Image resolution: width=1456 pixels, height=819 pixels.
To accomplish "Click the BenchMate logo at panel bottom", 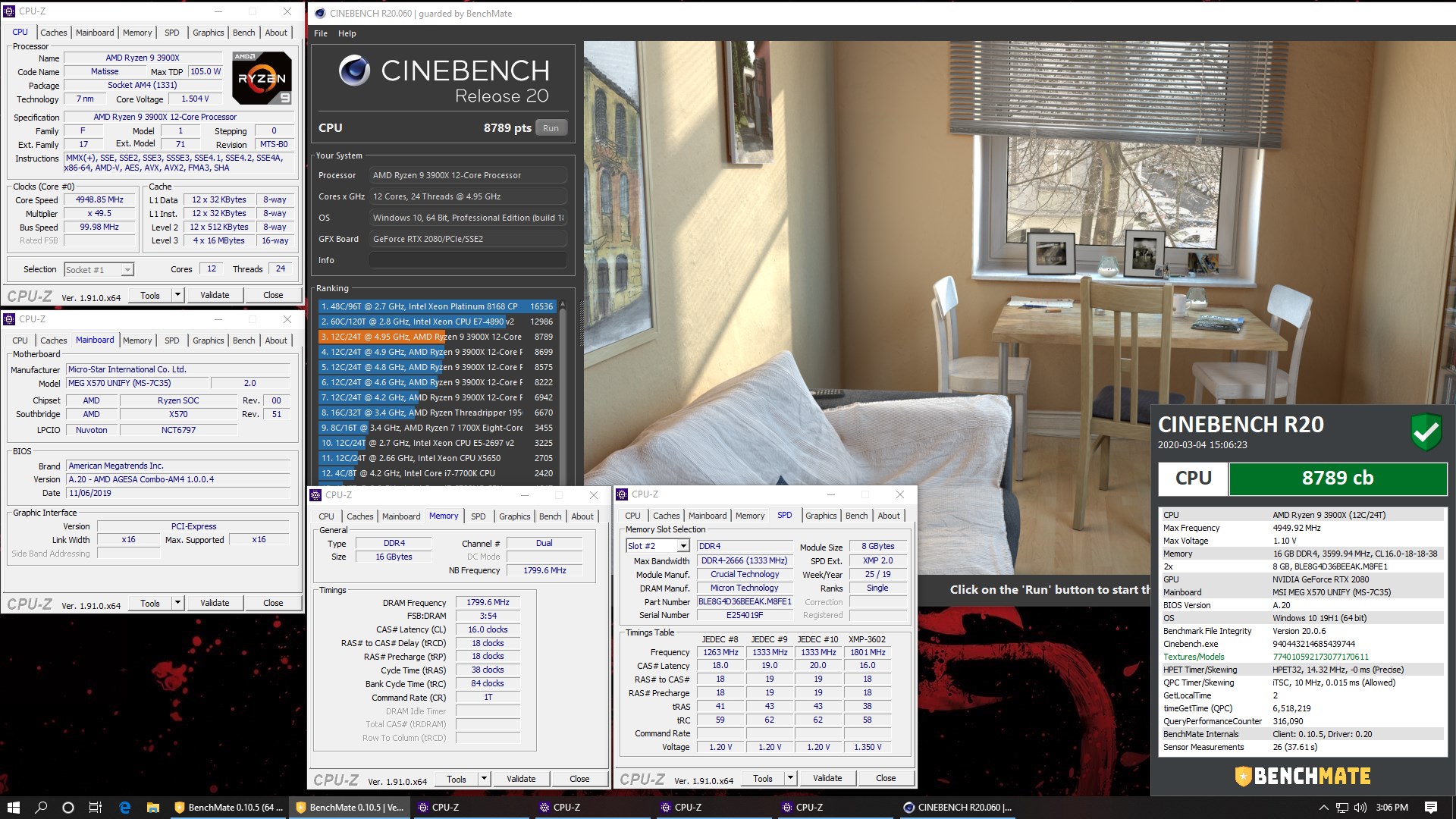I will 1302,776.
